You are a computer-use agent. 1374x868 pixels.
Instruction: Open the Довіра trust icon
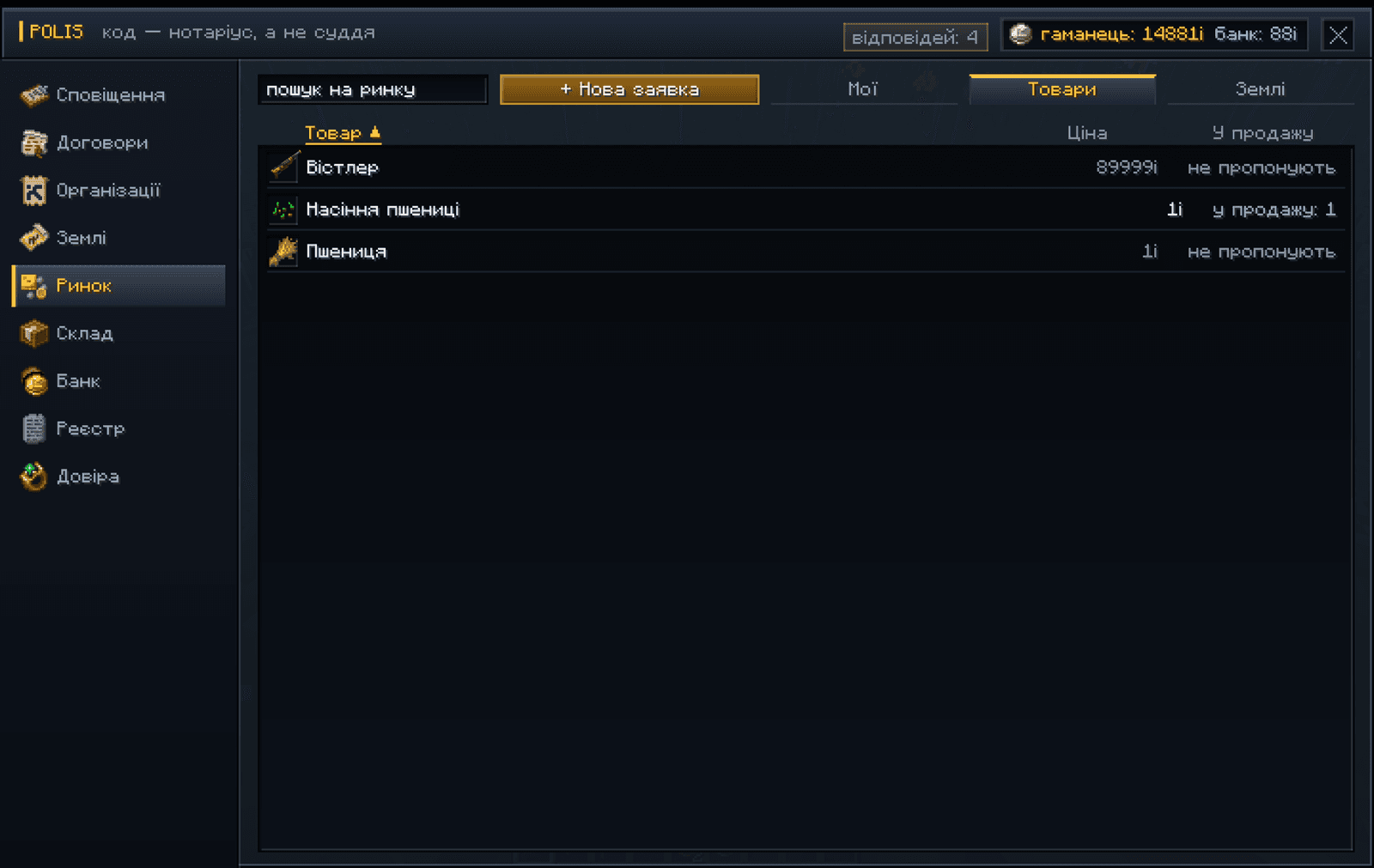pos(34,476)
